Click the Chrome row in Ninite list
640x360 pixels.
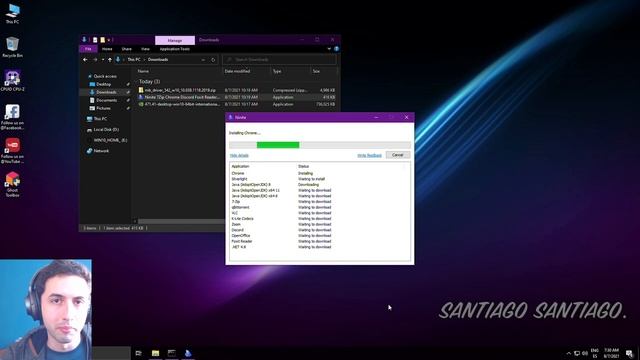[320, 173]
